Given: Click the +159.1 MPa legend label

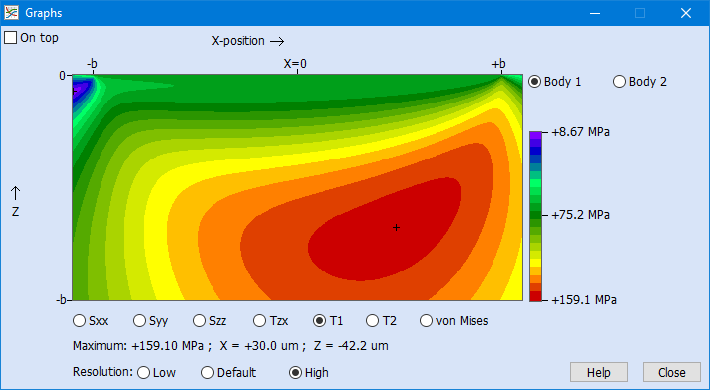Looking at the screenshot, I should coord(584,299).
